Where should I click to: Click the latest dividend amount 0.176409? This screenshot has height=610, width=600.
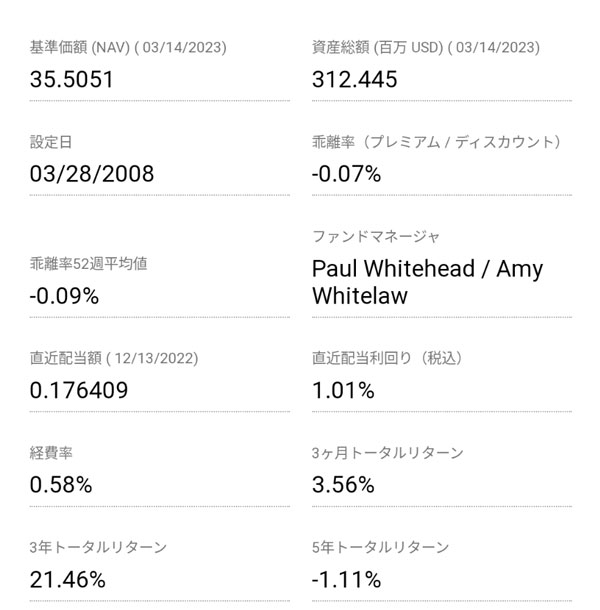pyautogui.click(x=79, y=390)
